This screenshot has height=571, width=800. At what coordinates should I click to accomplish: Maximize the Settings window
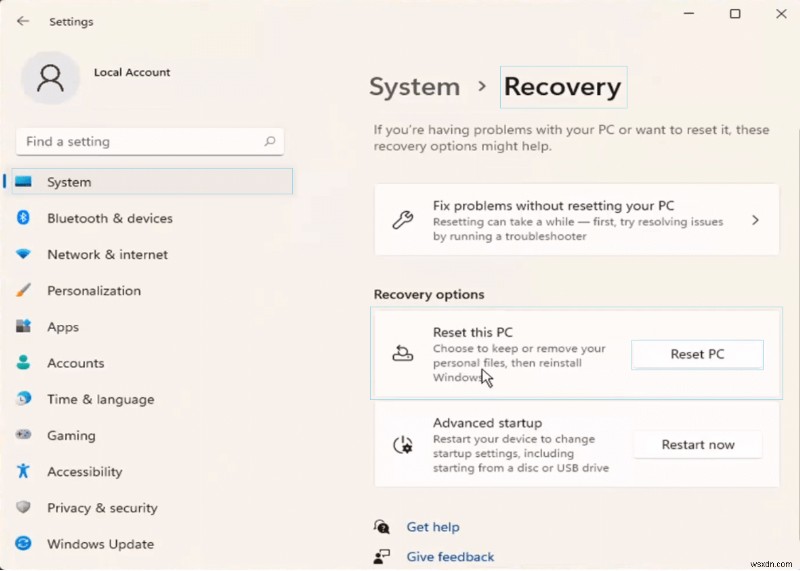tap(735, 14)
